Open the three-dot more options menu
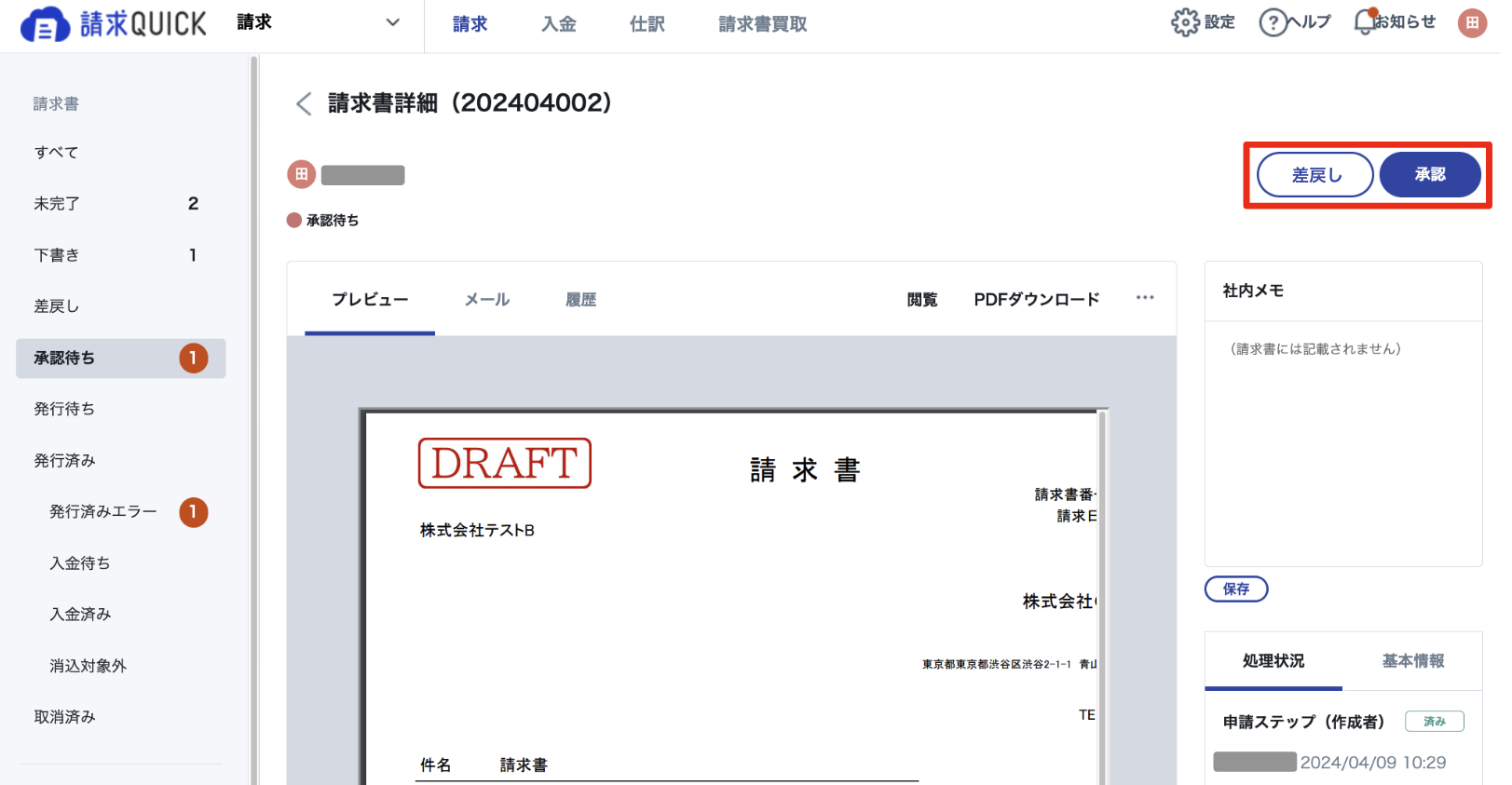1512x785 pixels. tap(1145, 298)
